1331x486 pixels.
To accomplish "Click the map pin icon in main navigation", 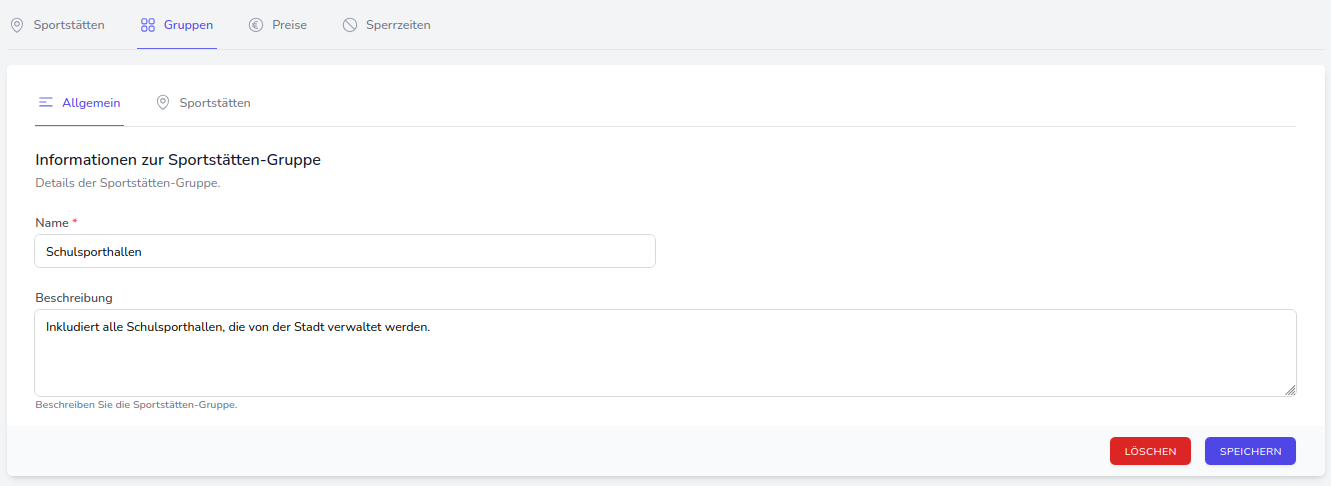I will coord(17,25).
